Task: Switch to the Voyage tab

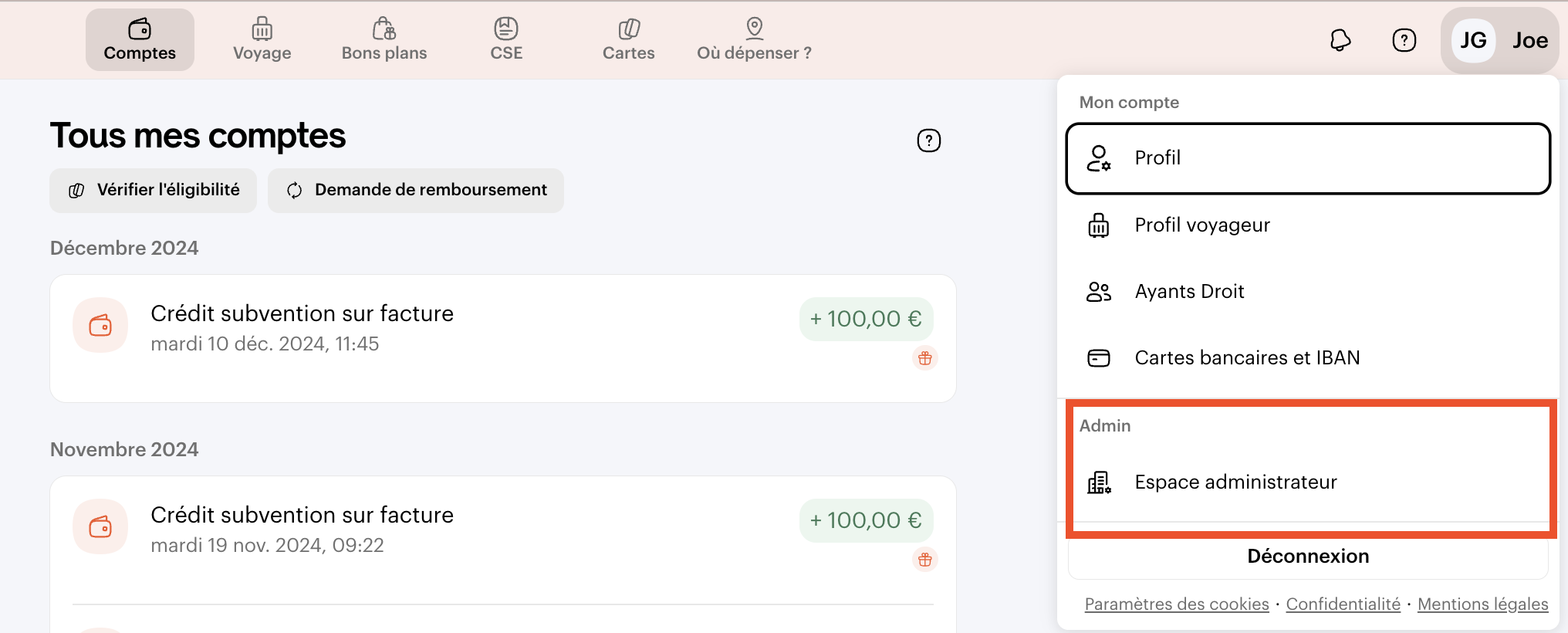Action: [262, 40]
